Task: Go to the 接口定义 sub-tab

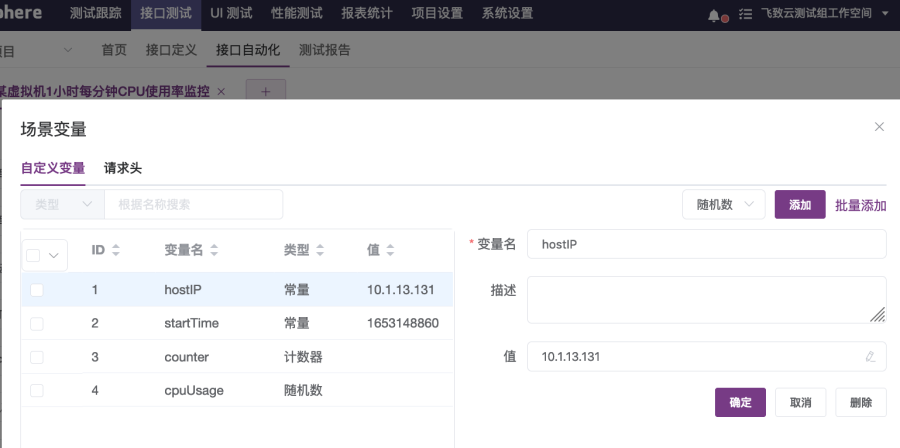Action: [171, 50]
